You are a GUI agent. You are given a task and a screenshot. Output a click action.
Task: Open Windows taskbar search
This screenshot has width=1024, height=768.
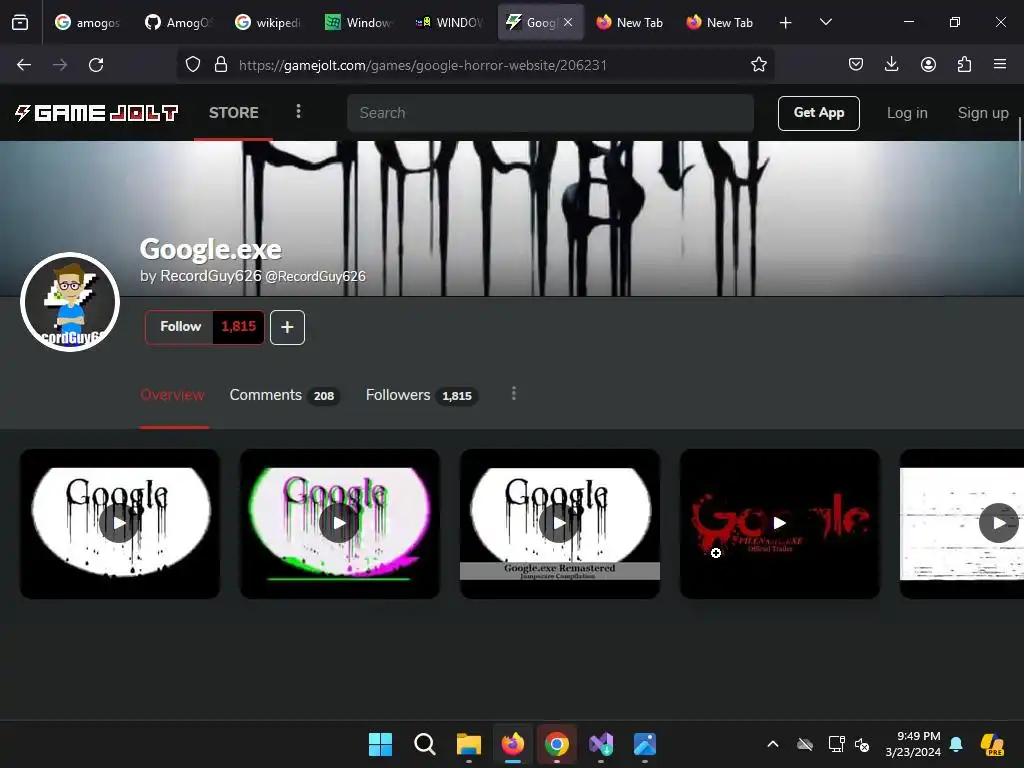pyautogui.click(x=424, y=744)
